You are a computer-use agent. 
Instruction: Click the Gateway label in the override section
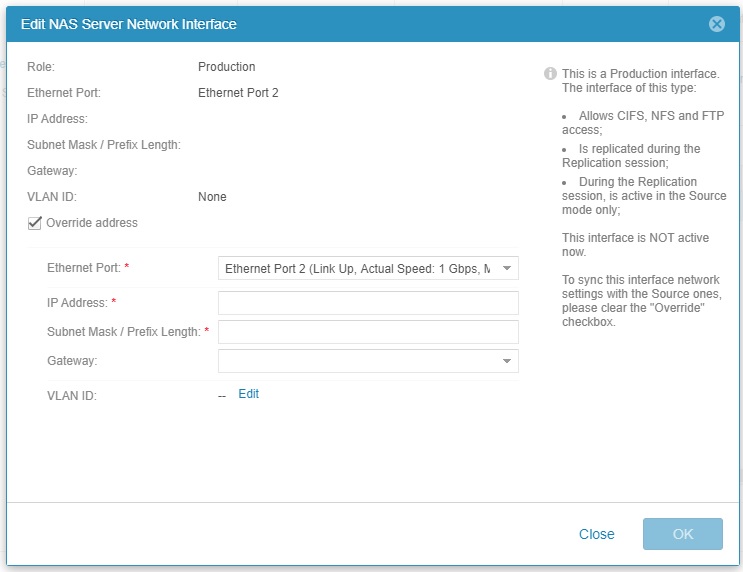click(x=69, y=361)
